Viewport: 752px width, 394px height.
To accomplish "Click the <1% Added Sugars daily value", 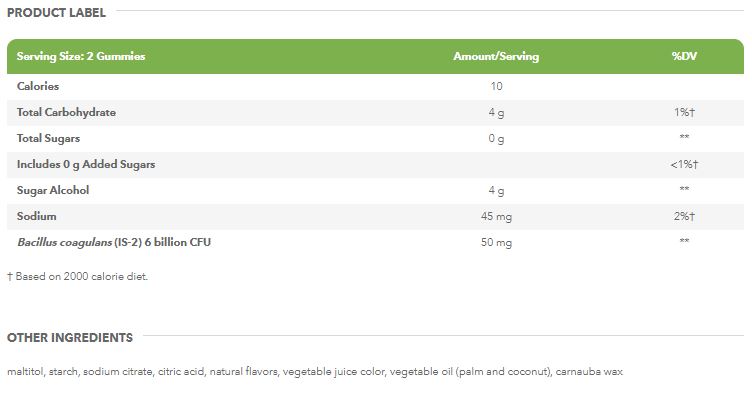I will [684, 164].
